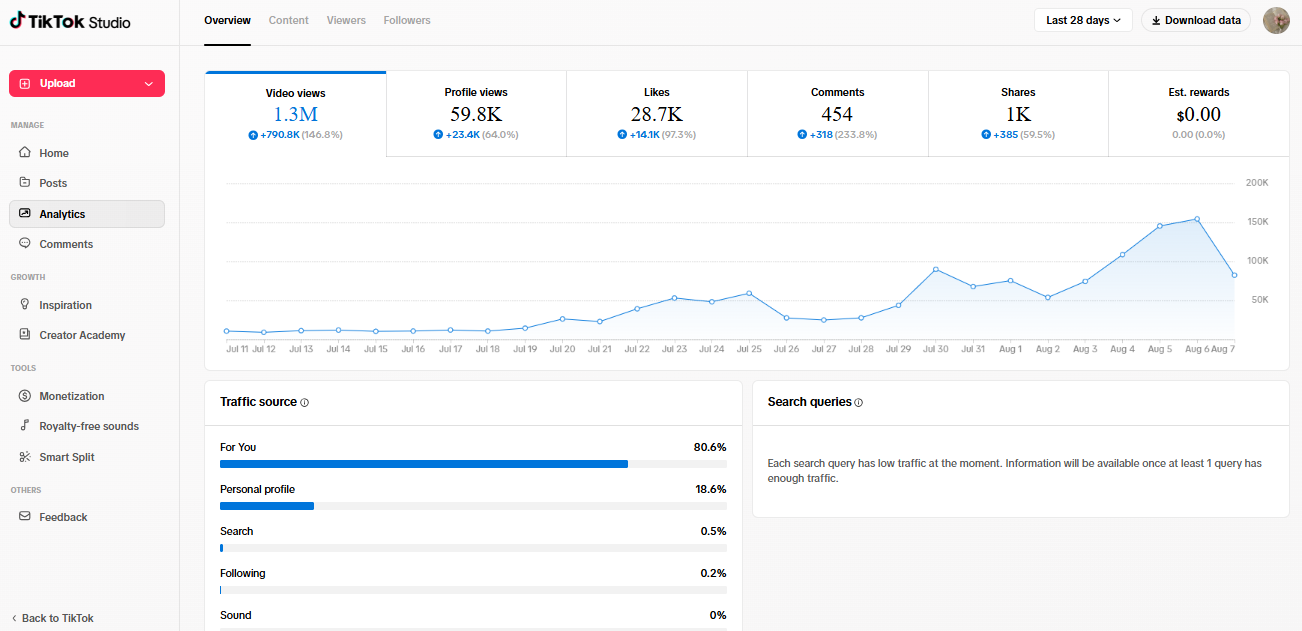The image size is (1302, 631).
Task: Click the Sound traffic source label
Action: click(x=236, y=615)
